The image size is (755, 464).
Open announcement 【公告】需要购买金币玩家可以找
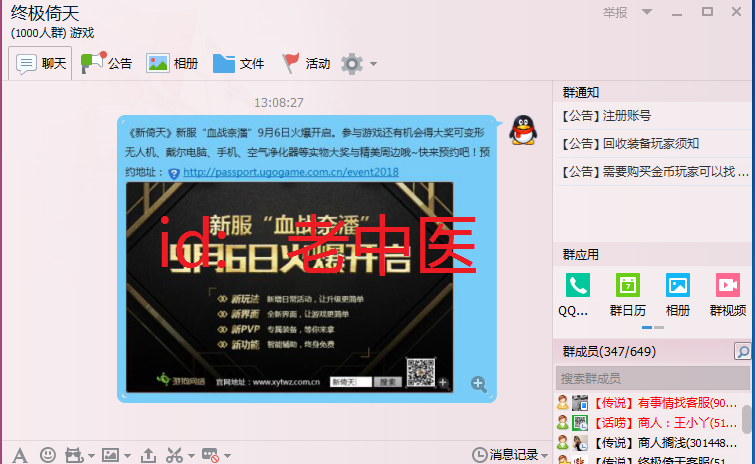654,171
